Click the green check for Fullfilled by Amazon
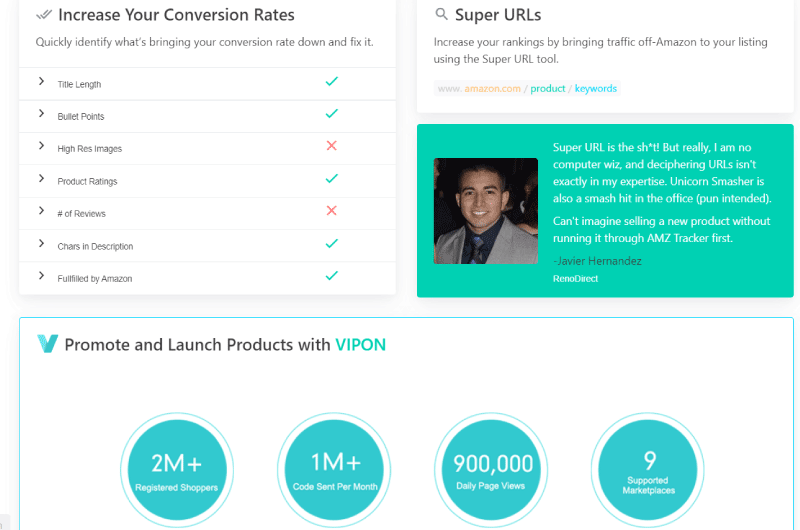Image resolution: width=800 pixels, height=530 pixels. click(x=332, y=276)
